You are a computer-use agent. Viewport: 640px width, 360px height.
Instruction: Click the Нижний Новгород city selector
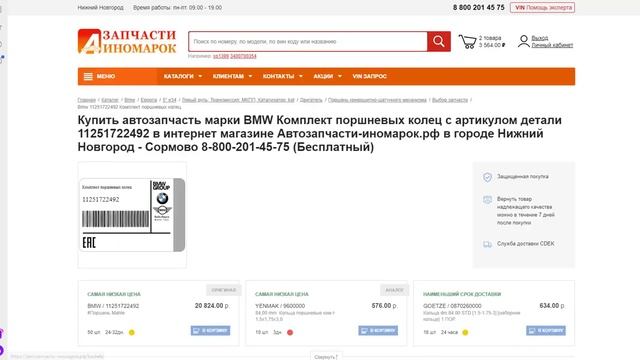click(x=100, y=7)
